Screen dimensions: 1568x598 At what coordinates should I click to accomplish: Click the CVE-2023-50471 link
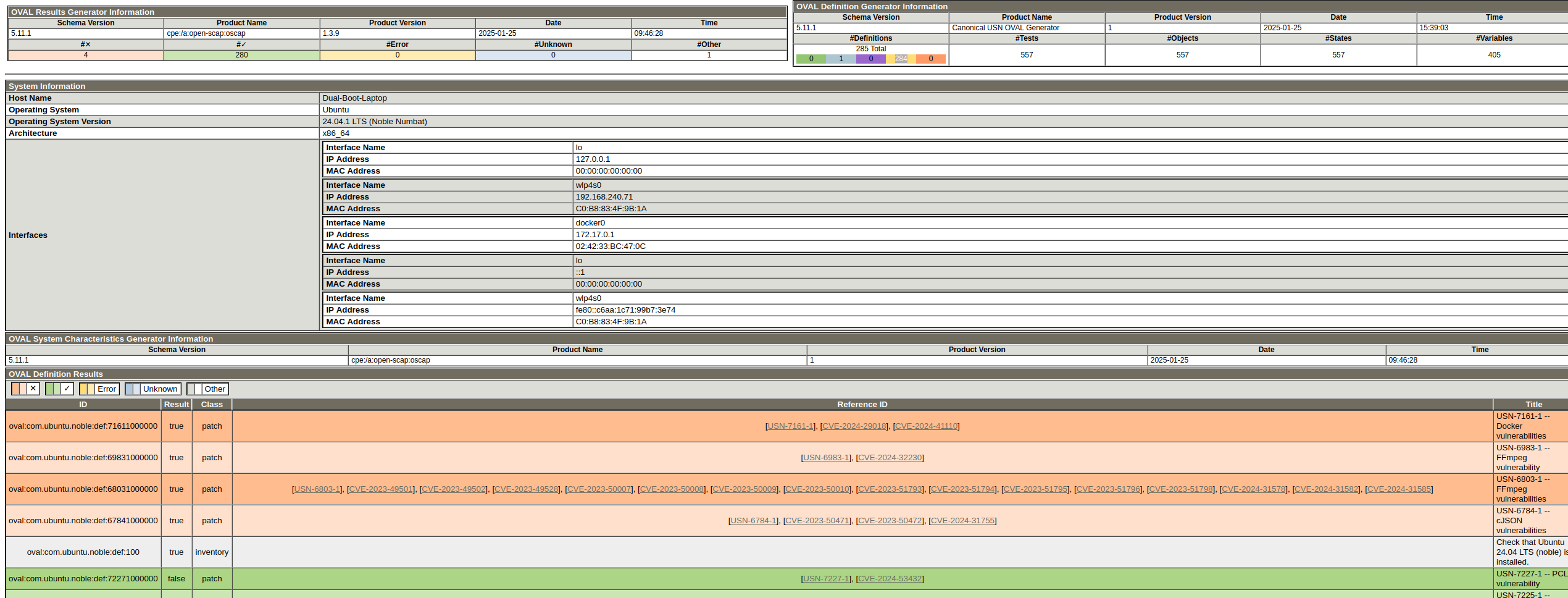817,521
